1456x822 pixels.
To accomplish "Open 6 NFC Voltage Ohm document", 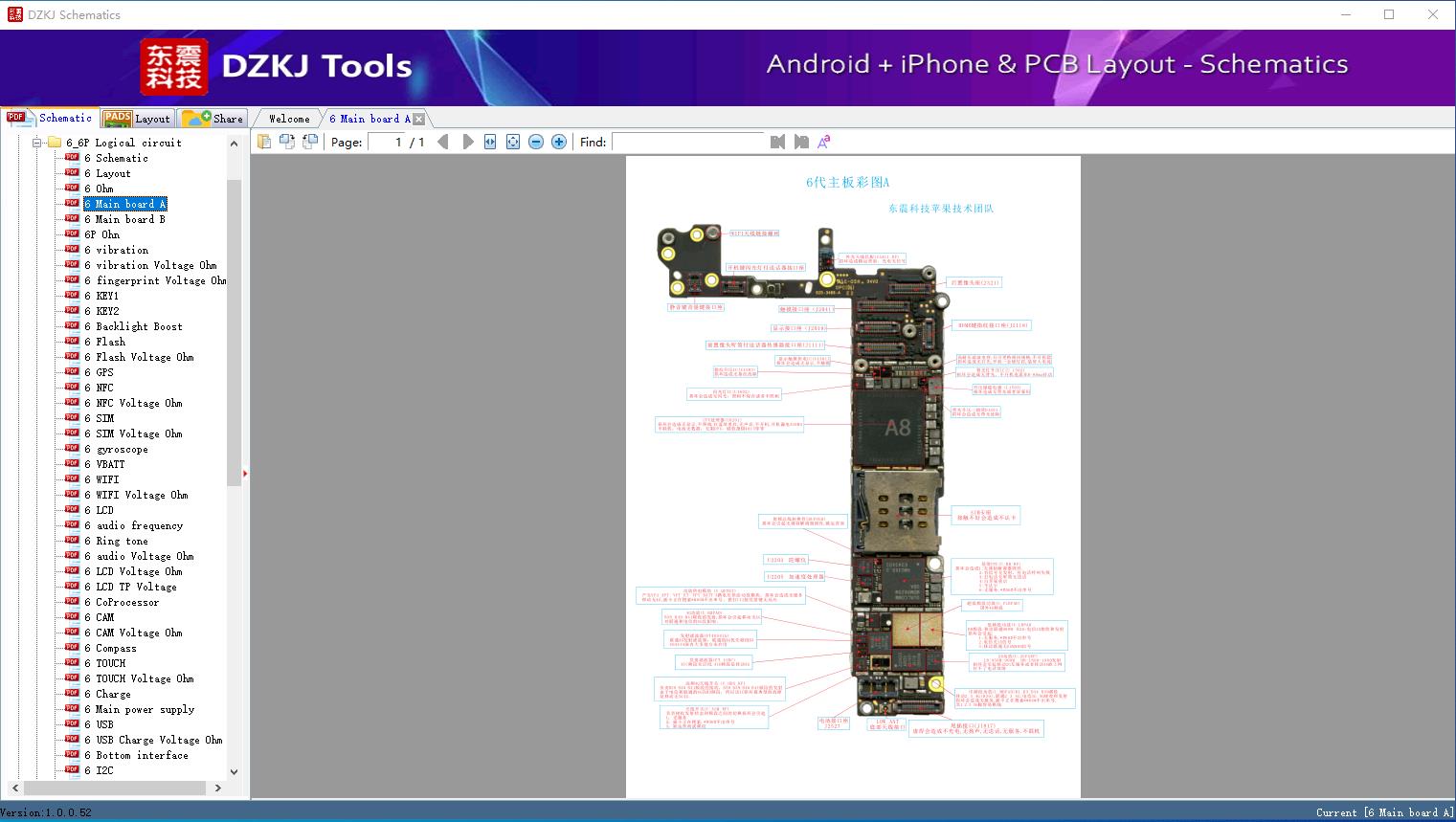I will point(133,403).
